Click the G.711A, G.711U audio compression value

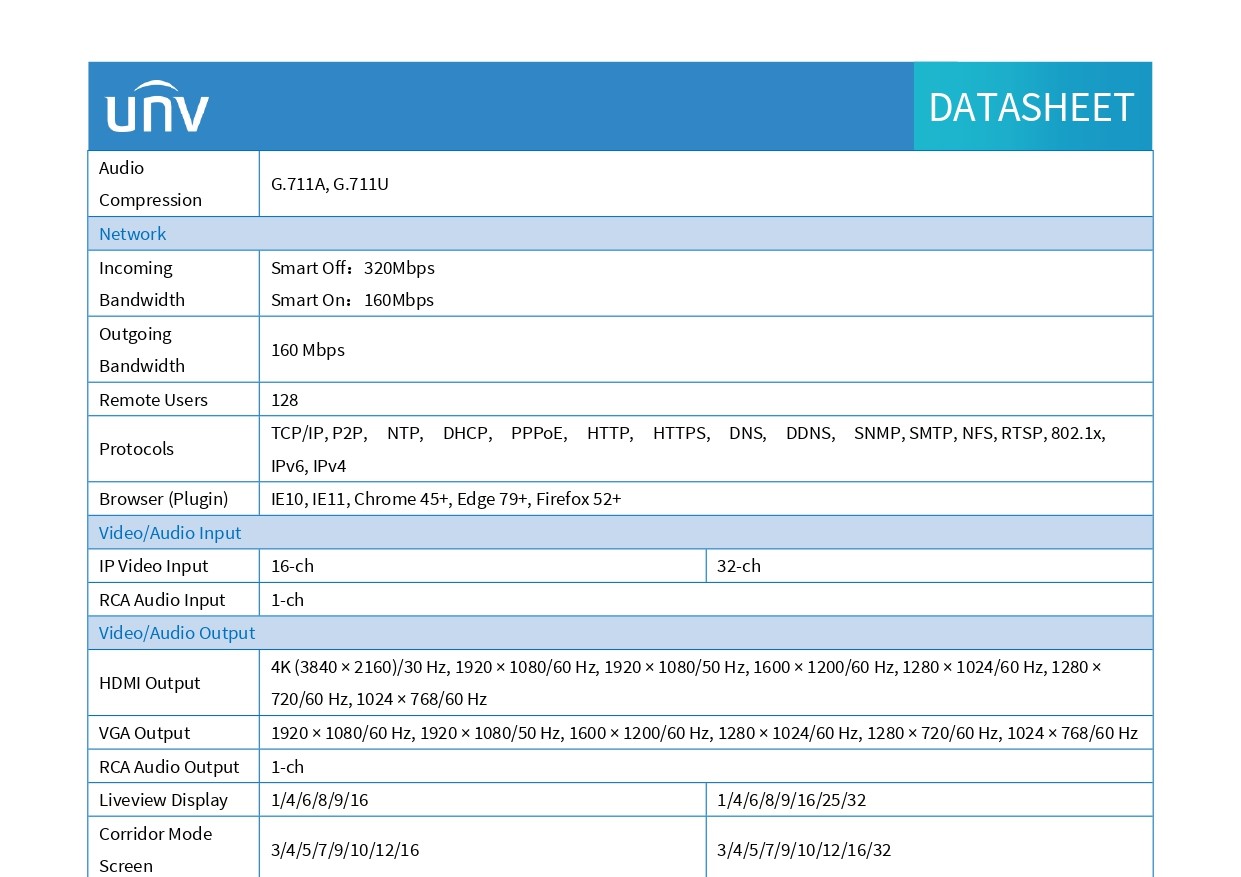pos(330,184)
